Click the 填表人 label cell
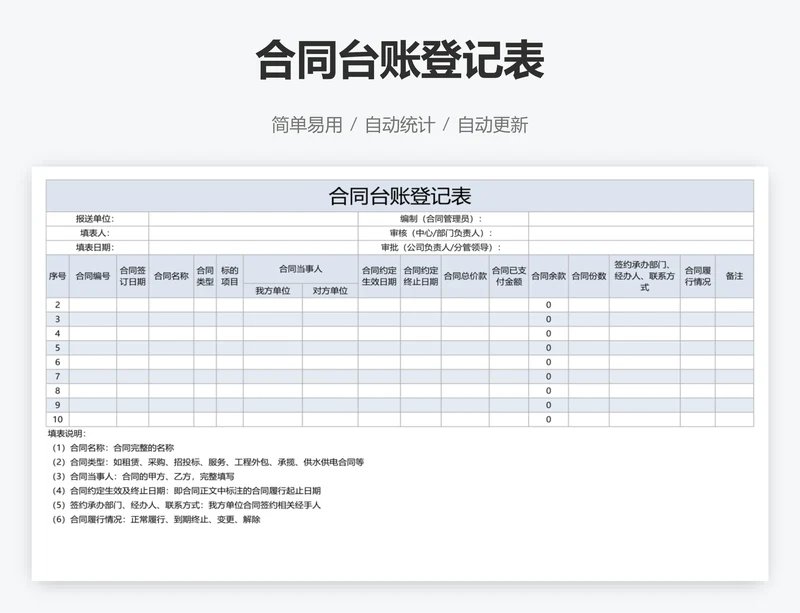The width and height of the screenshot is (800, 613). pyautogui.click(x=97, y=233)
